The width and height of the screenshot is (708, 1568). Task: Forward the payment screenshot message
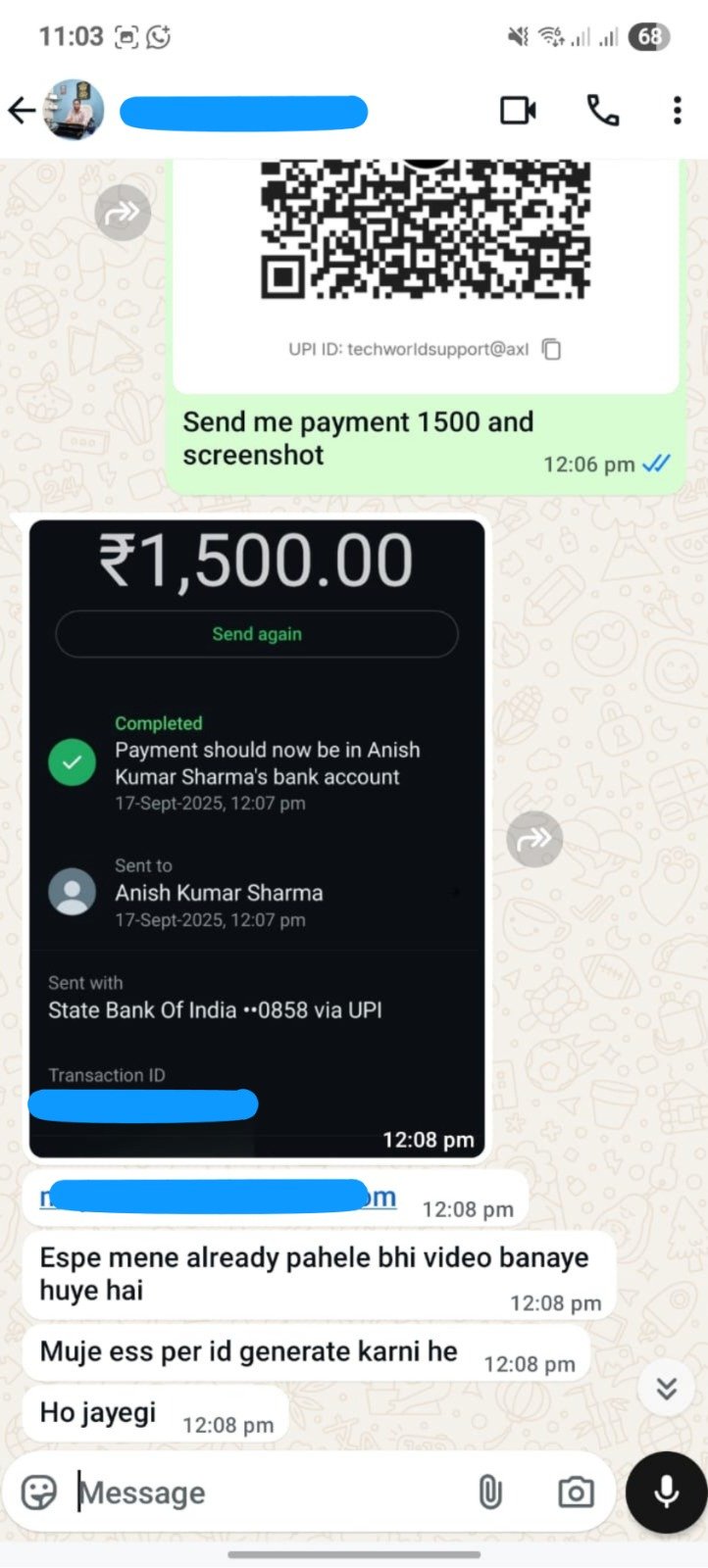coord(534,839)
